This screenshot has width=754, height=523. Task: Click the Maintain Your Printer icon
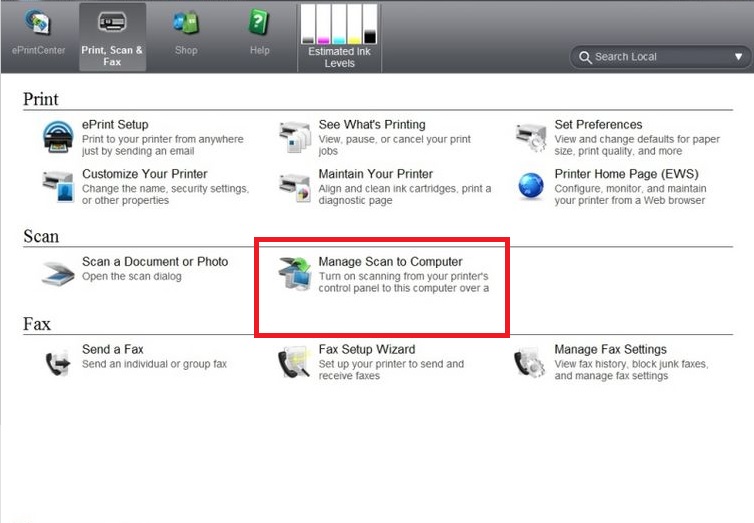coord(295,188)
